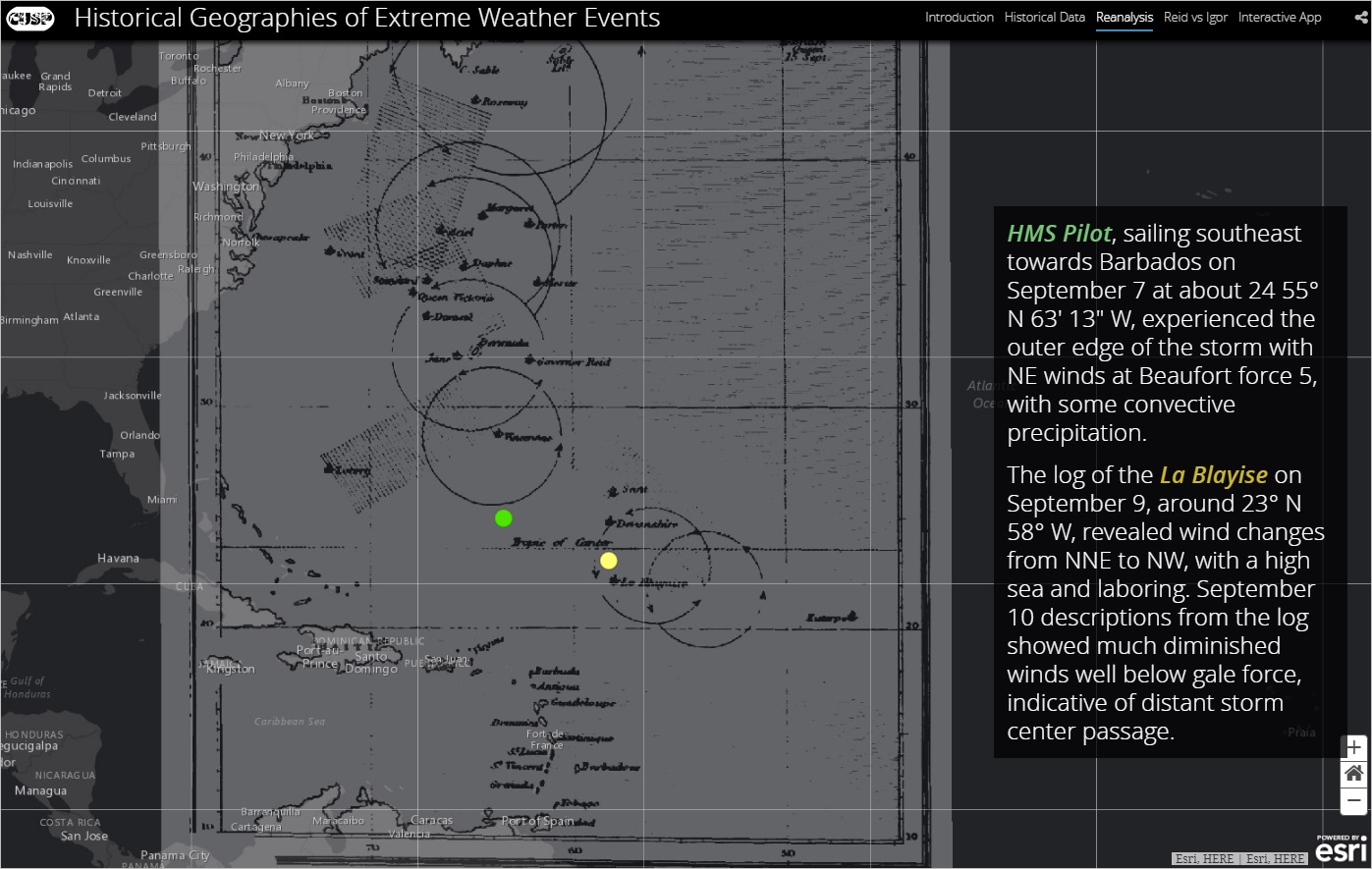Select the yellow La Blayise map marker

(x=608, y=561)
